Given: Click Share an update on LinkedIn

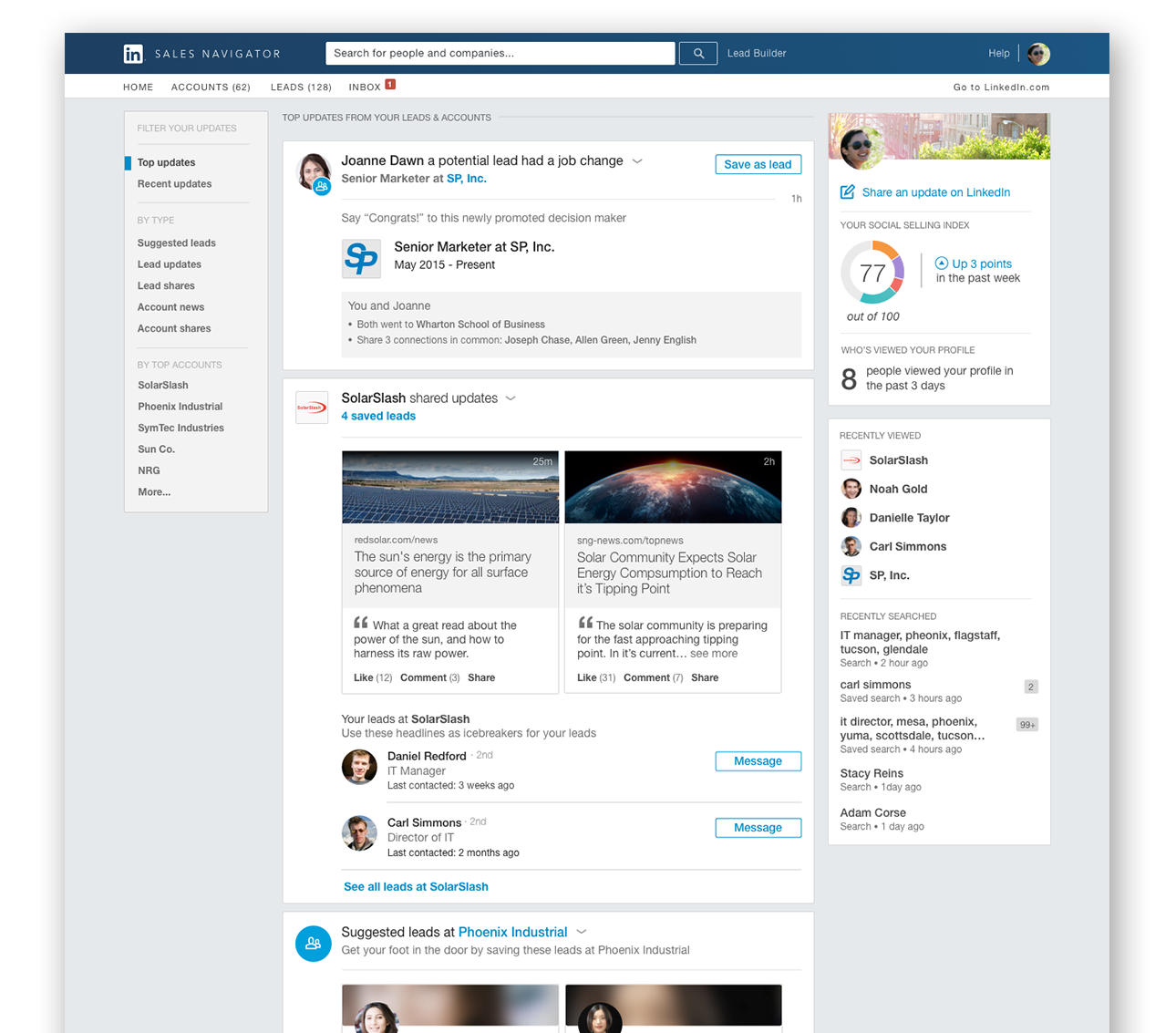Looking at the screenshot, I should click(936, 192).
